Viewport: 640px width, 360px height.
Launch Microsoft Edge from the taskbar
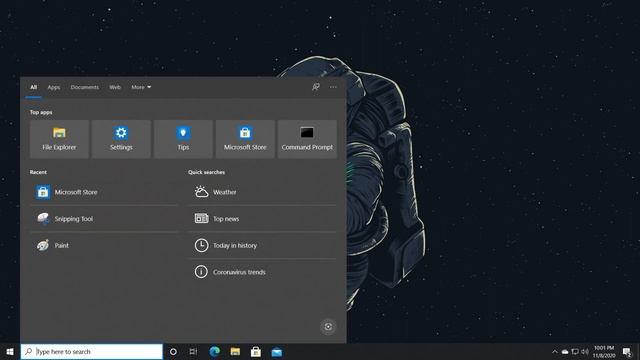coord(214,351)
